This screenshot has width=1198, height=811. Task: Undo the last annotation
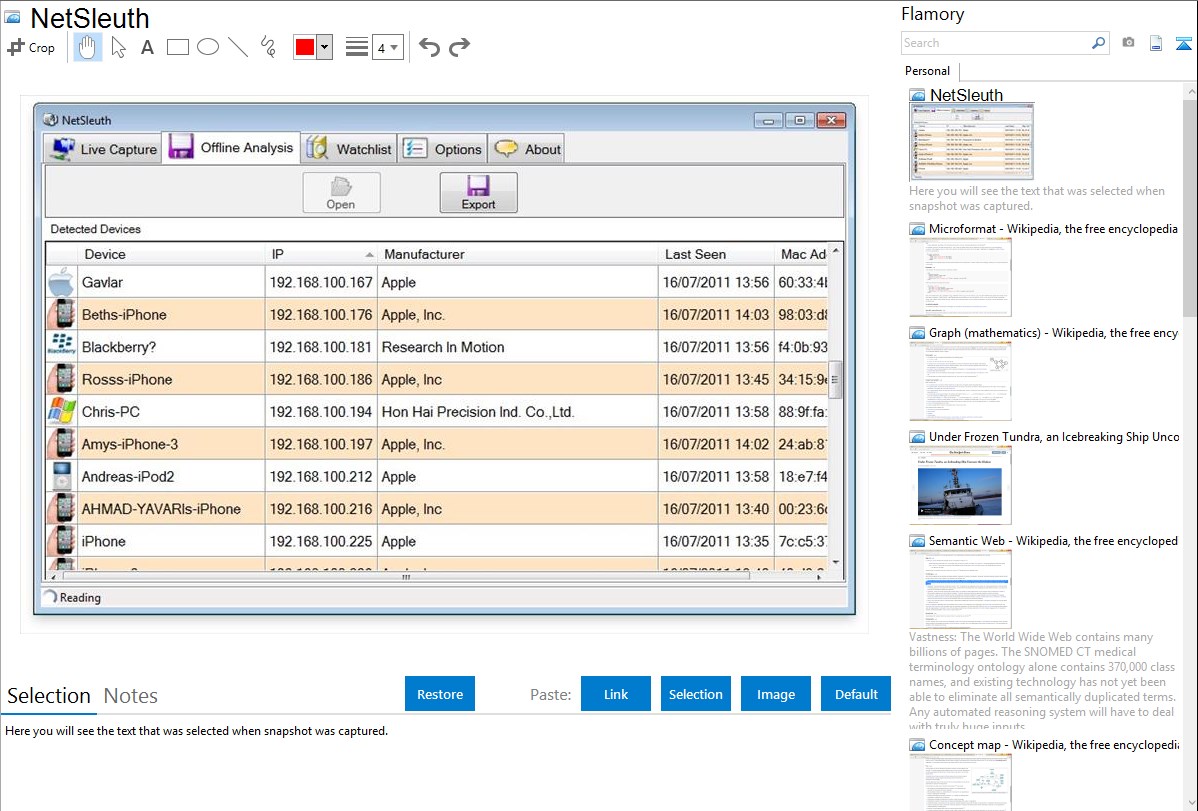[x=429, y=47]
